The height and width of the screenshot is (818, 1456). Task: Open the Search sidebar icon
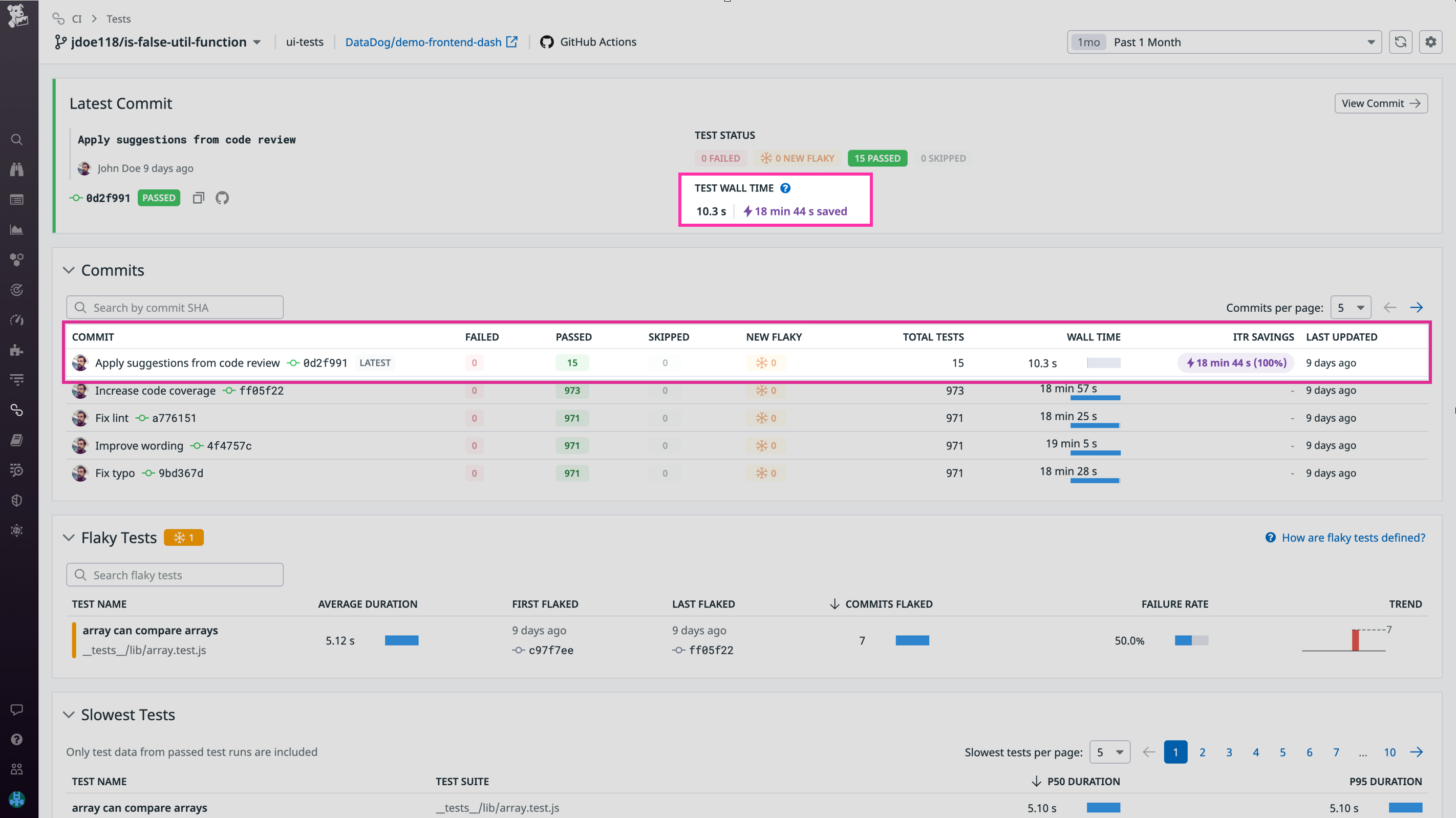click(16, 139)
